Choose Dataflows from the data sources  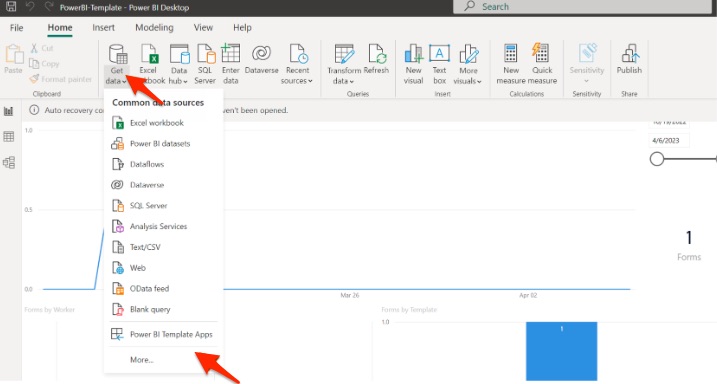coord(164,164)
